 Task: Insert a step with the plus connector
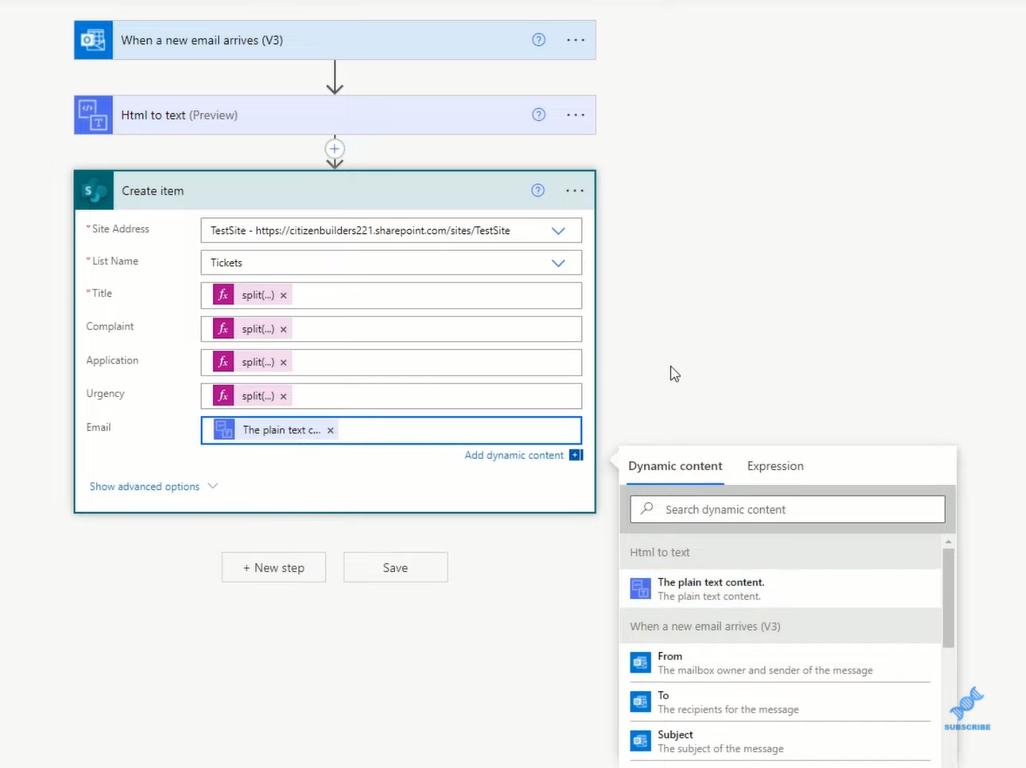334,148
